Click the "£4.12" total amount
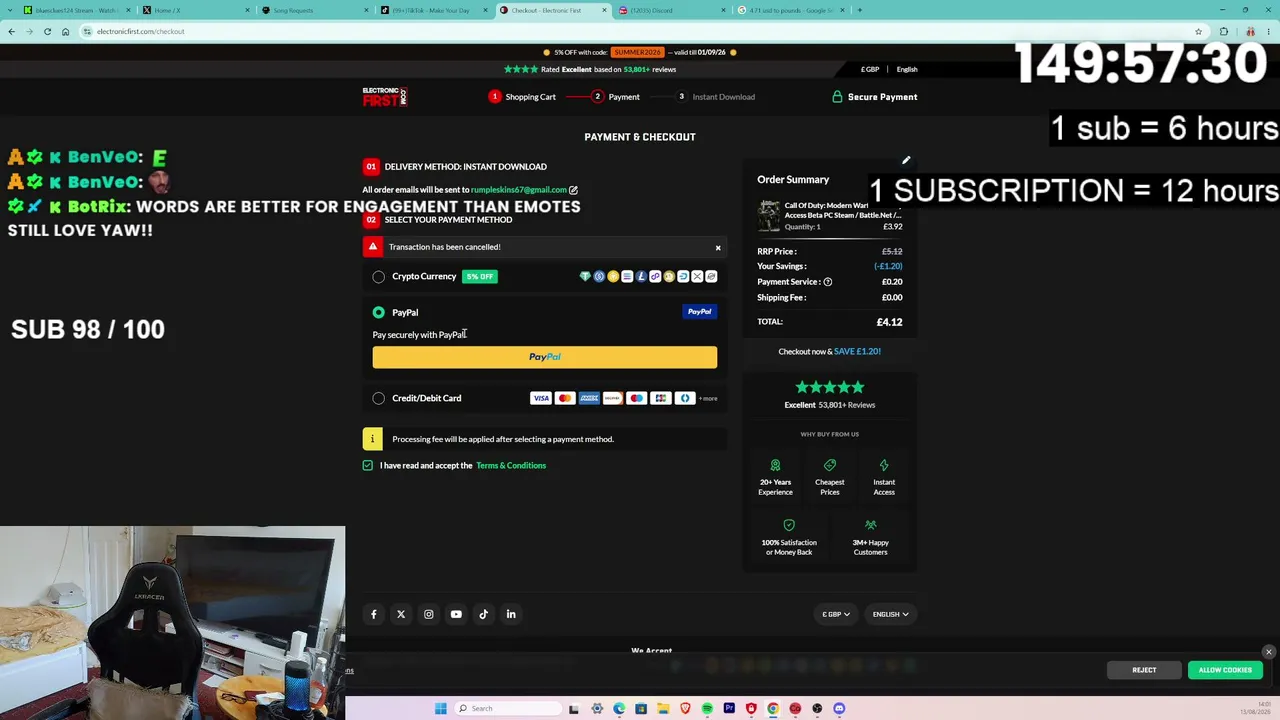This screenshot has height=720, width=1280. 890,322
